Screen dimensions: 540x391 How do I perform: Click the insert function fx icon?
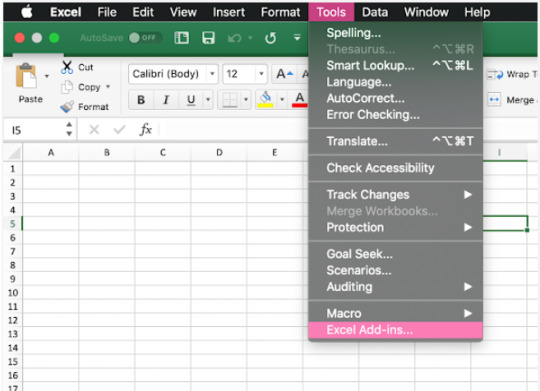[146, 130]
